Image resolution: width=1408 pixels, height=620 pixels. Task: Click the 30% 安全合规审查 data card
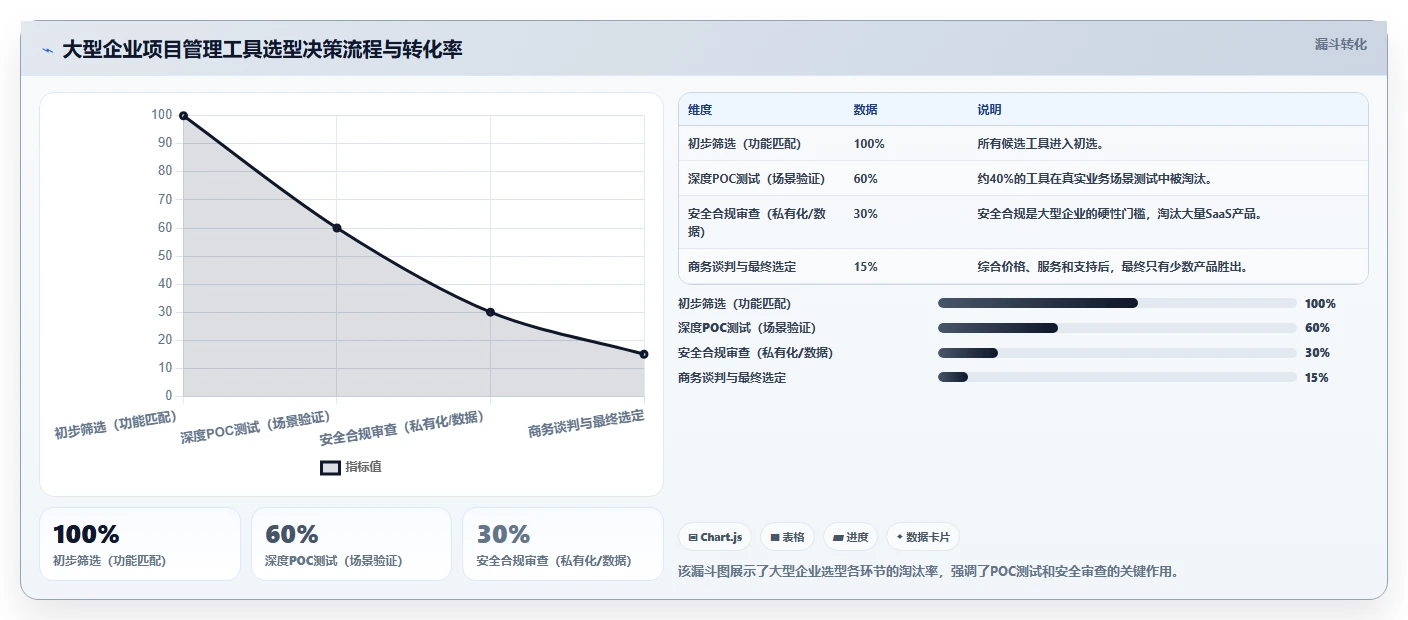563,544
